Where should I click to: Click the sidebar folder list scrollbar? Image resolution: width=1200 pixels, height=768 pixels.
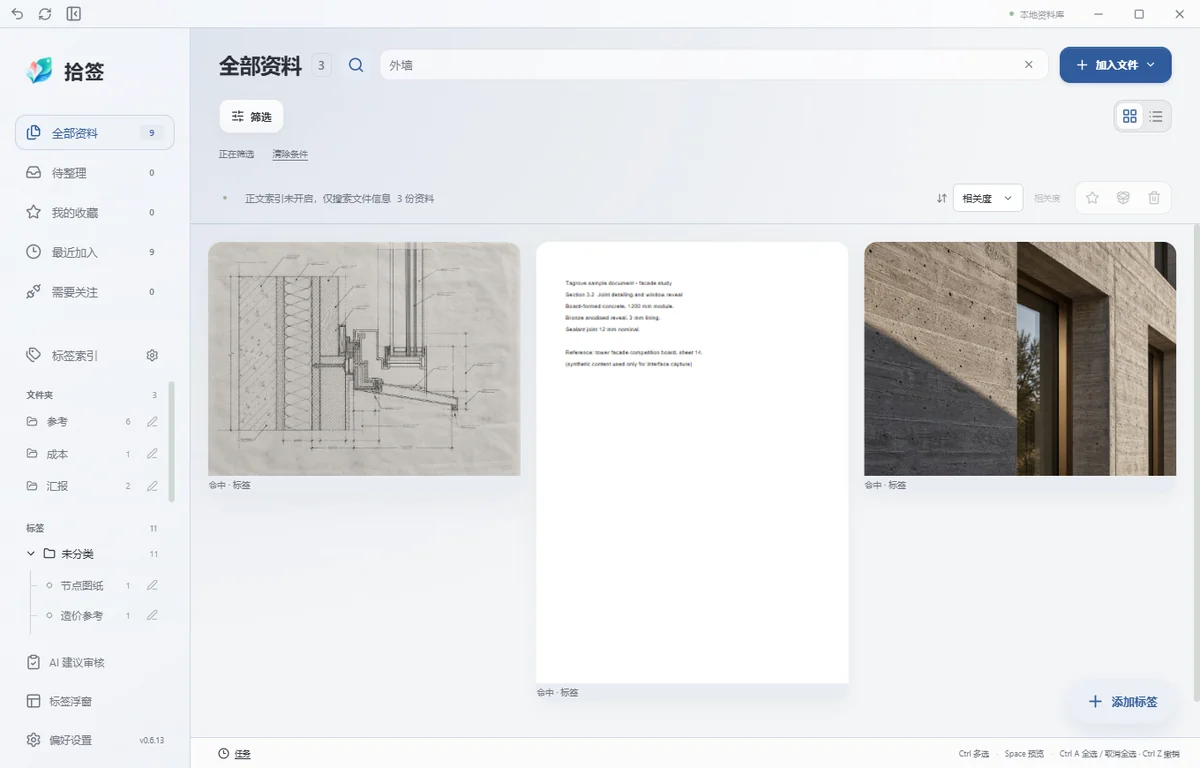click(171, 440)
